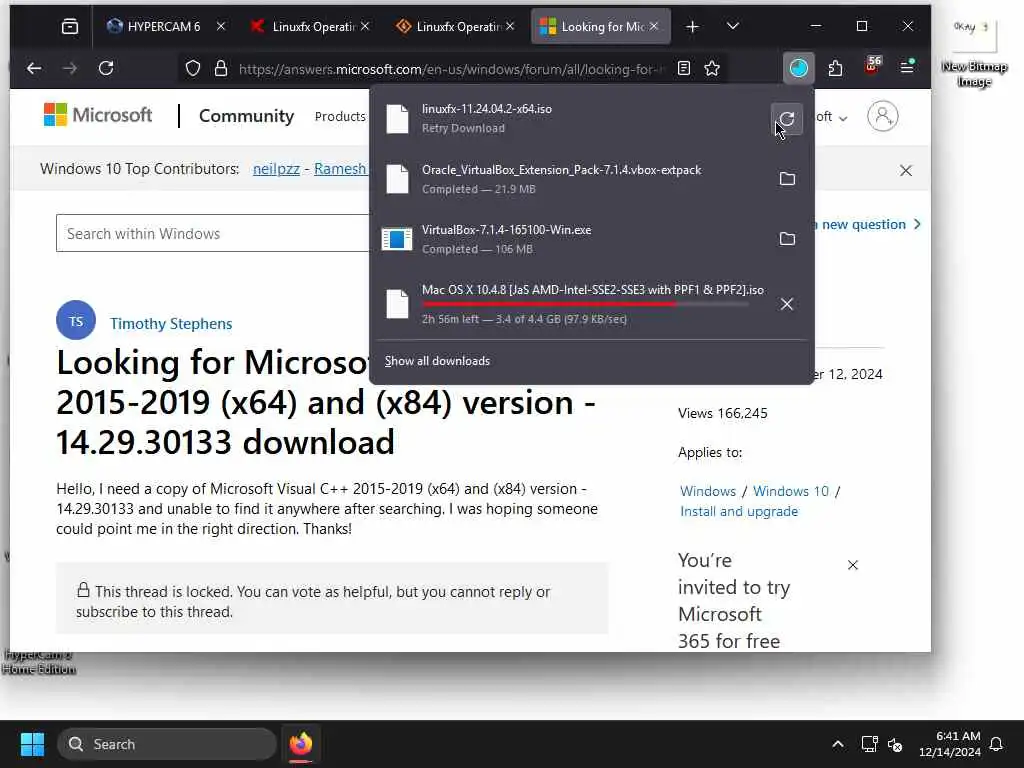Open contributor neilpzz profile

point(276,168)
